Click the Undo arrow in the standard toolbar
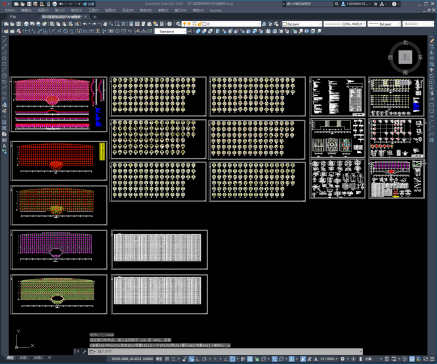This screenshot has width=437, height=364. tap(85, 24)
